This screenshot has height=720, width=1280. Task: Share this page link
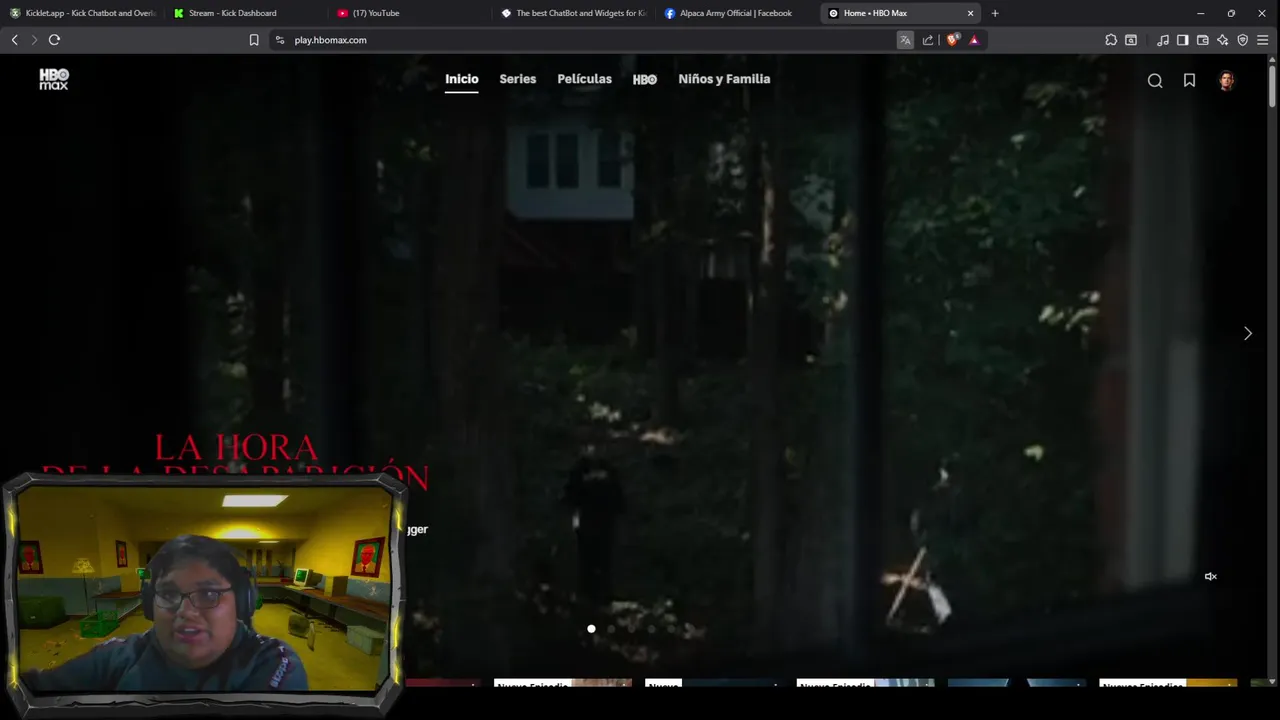tap(928, 40)
